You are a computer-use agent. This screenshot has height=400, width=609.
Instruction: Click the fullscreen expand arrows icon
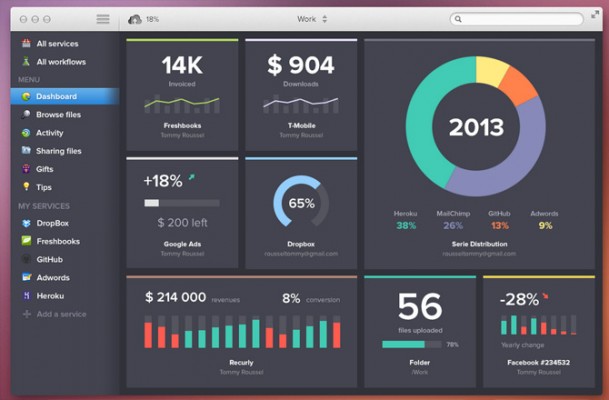pos(595,15)
